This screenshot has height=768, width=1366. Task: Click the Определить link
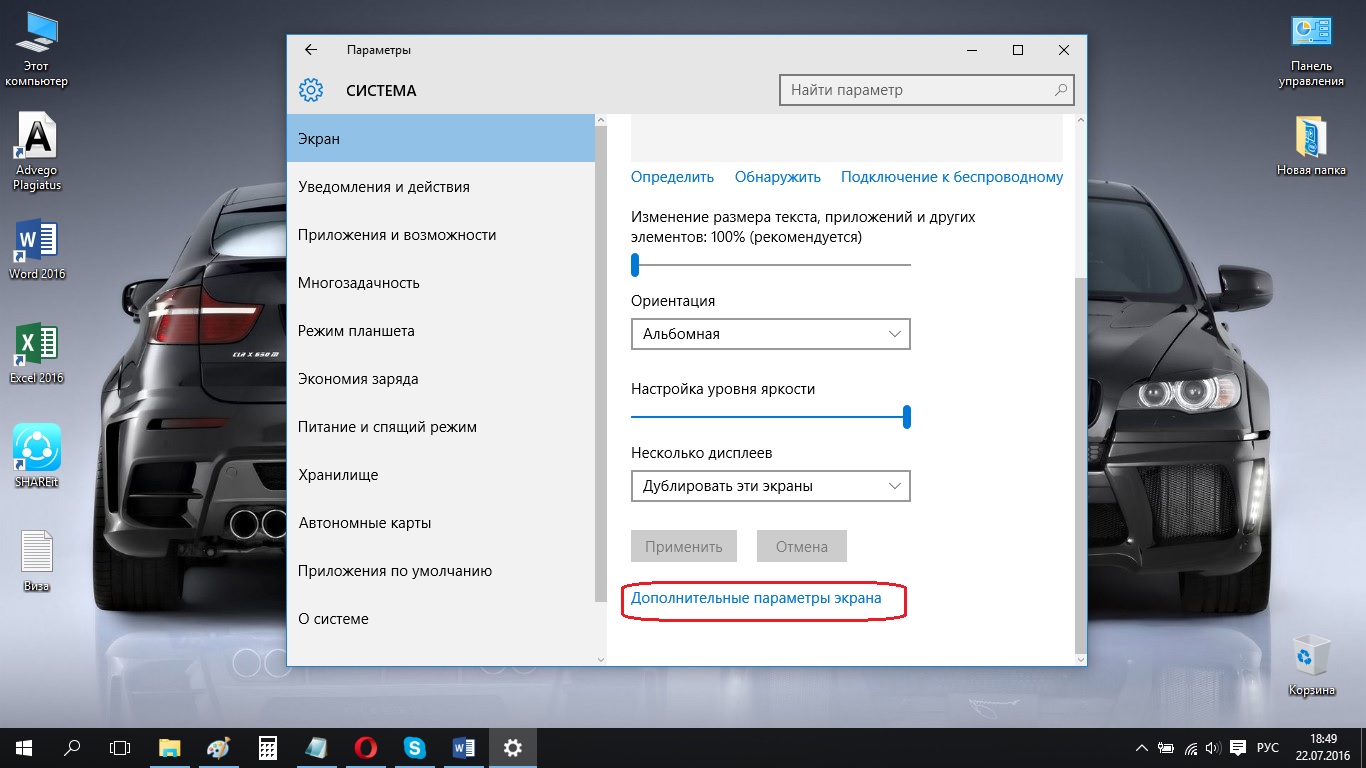tap(672, 177)
